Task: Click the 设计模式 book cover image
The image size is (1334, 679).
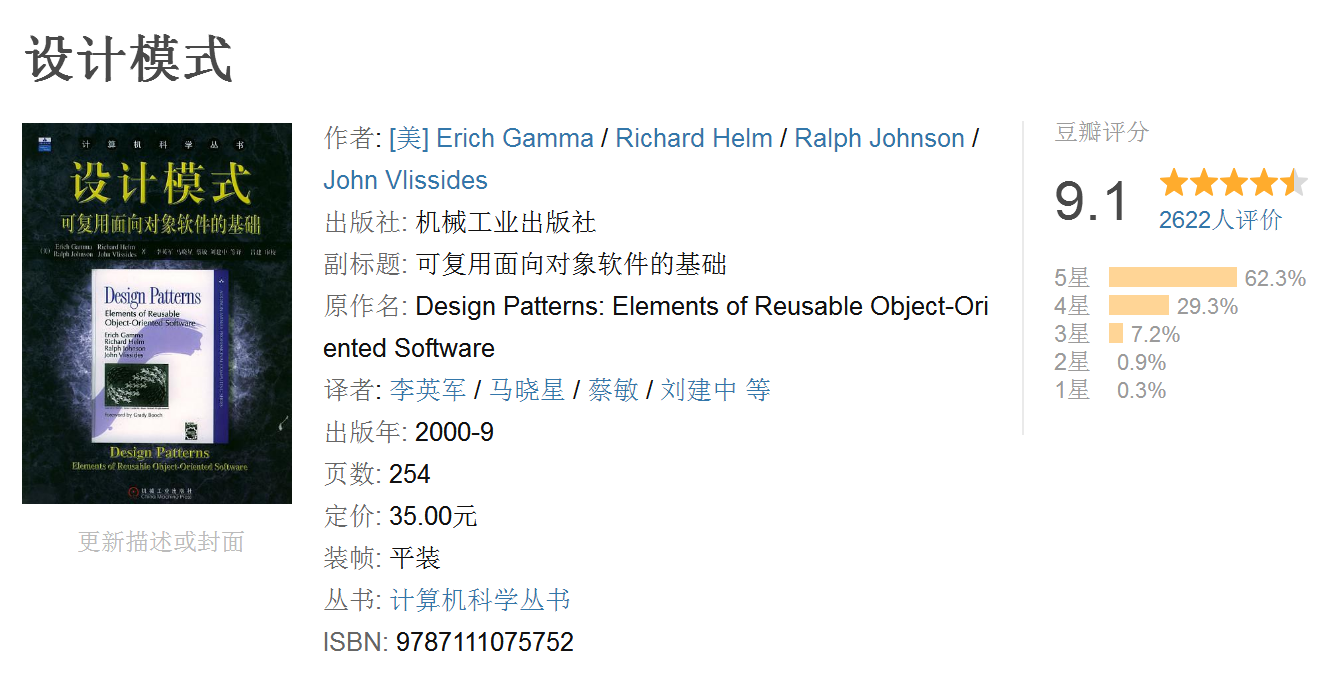Action: pyautogui.click(x=157, y=313)
